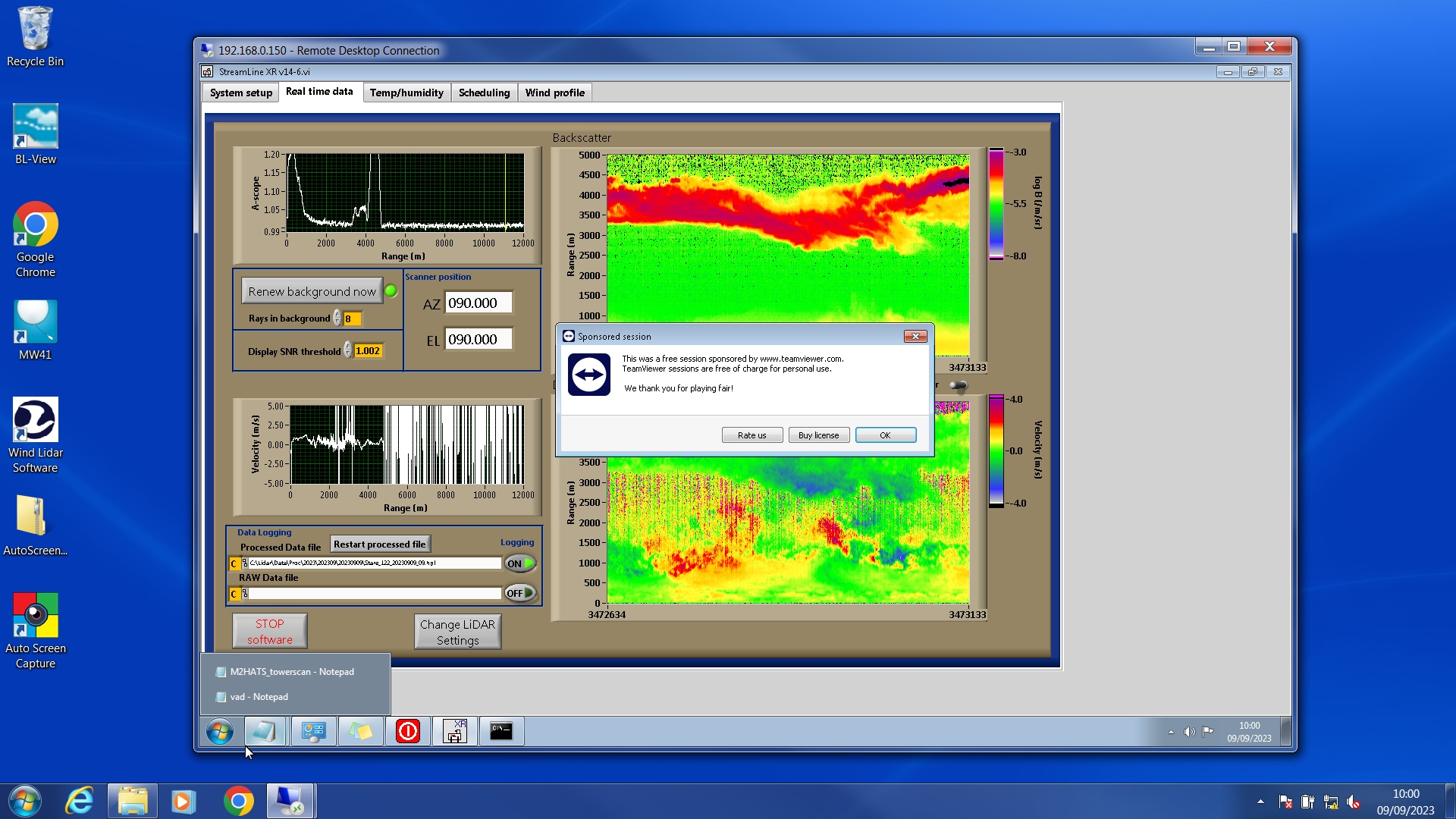Toggle the processed data Logging ON switch
The height and width of the screenshot is (819, 1456).
pos(520,563)
